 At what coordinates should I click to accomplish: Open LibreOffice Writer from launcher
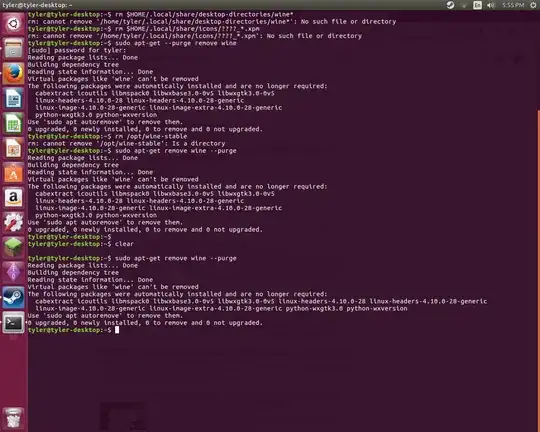(x=13, y=99)
